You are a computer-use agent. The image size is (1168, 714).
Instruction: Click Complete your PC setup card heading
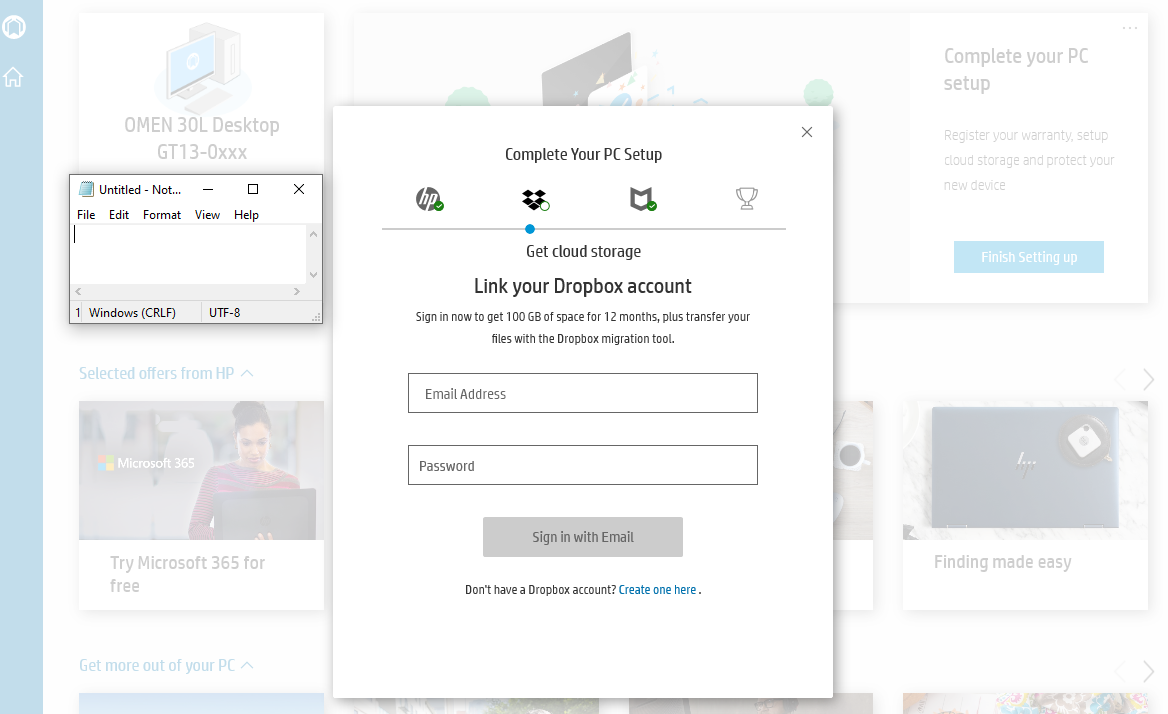(1016, 69)
